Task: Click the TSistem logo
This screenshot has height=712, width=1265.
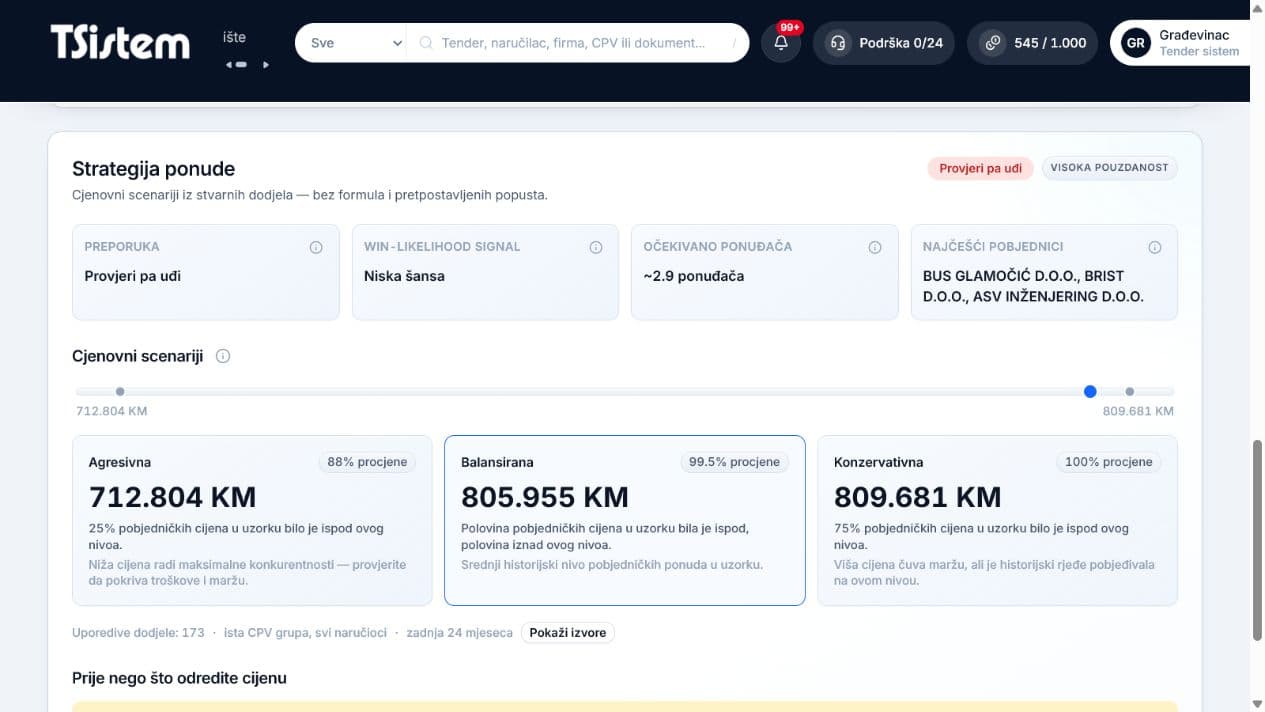Action: point(120,42)
